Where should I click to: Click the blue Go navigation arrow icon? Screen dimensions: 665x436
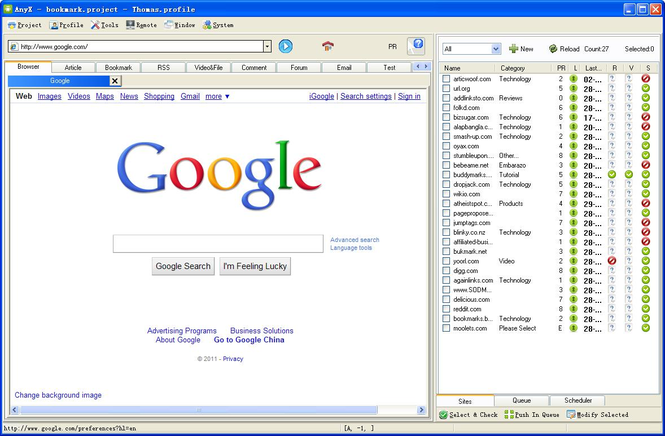(x=285, y=46)
